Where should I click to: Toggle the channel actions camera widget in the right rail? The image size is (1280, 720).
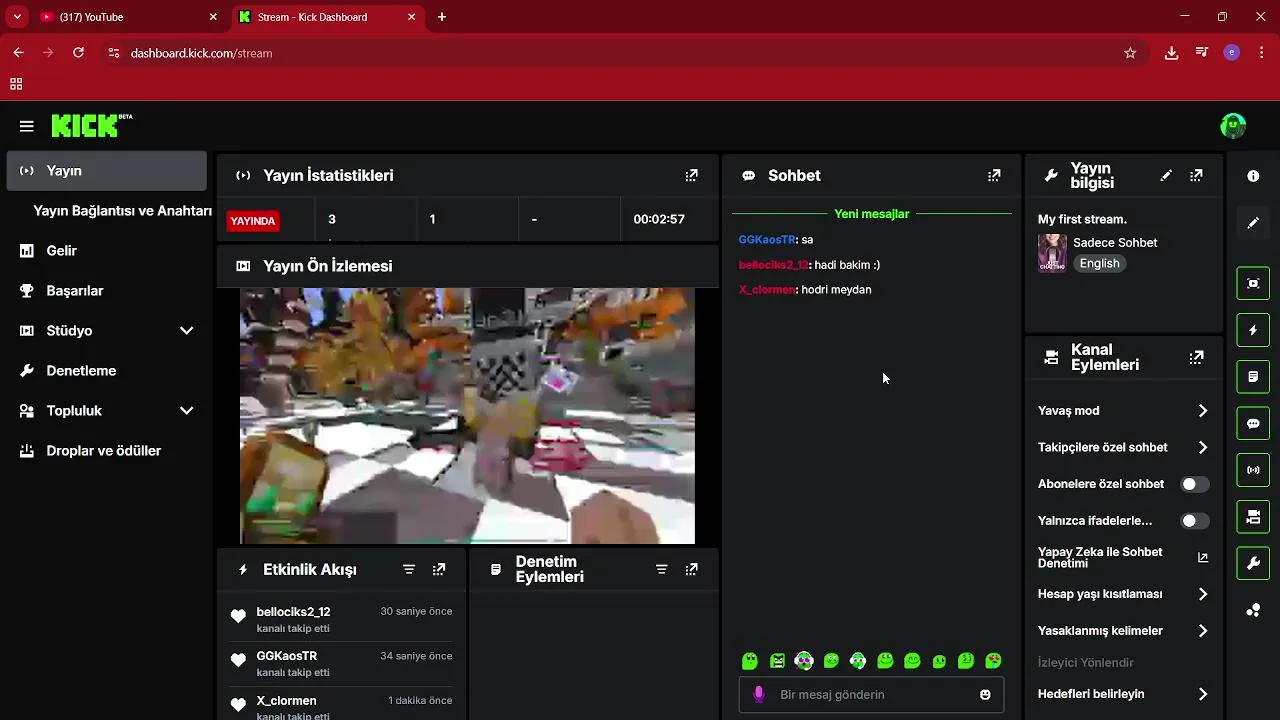pos(1253,517)
